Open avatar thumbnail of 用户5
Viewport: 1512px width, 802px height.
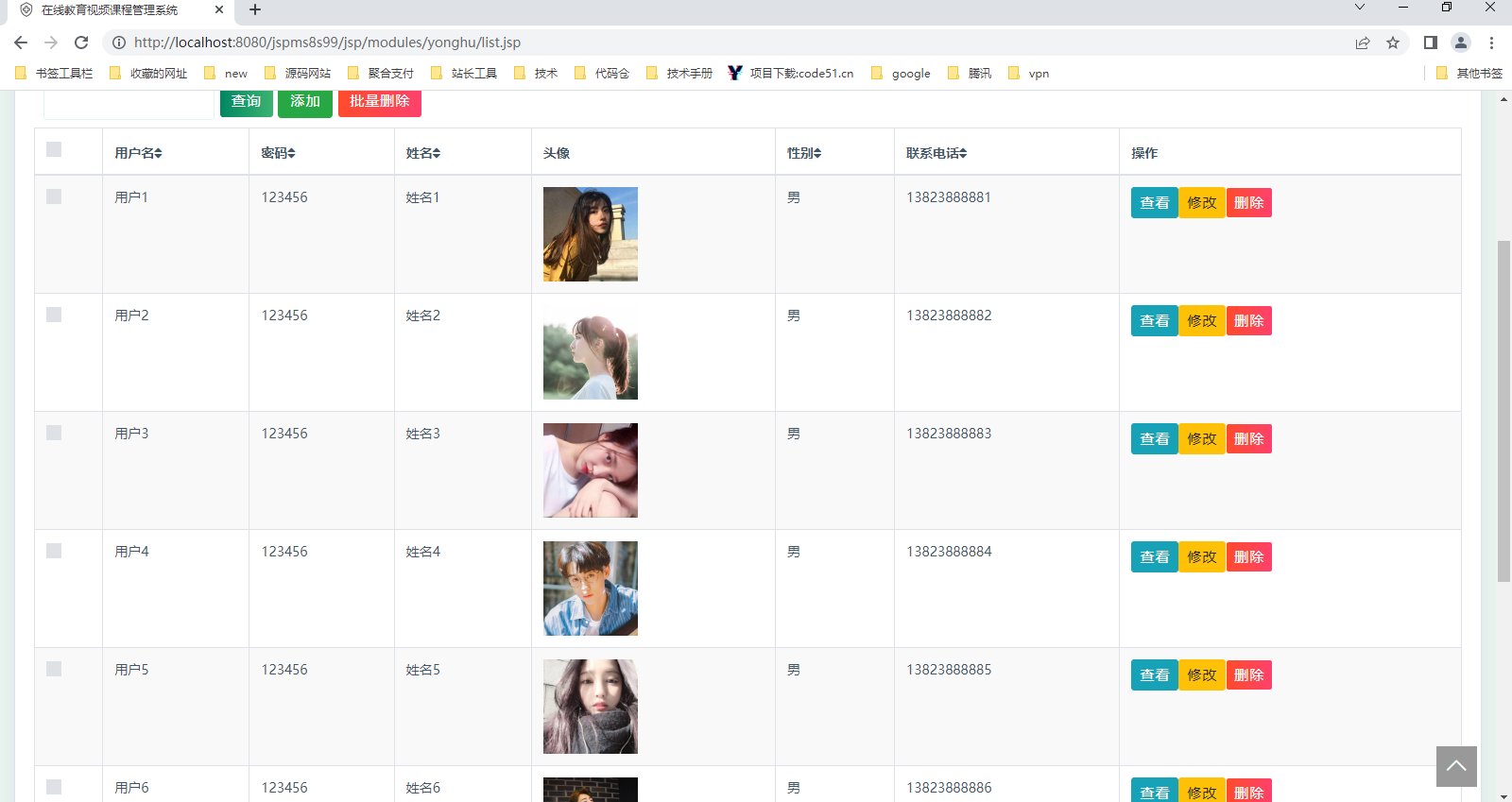click(x=591, y=707)
